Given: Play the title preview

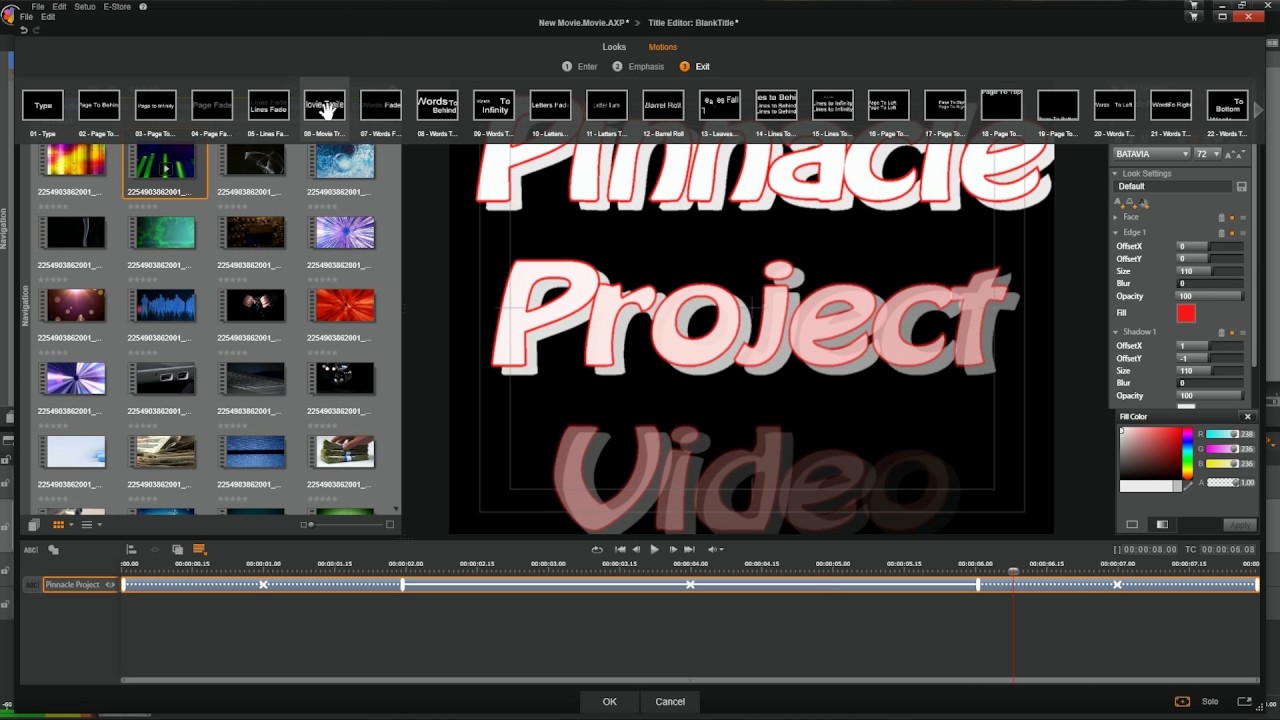Looking at the screenshot, I should coord(654,549).
